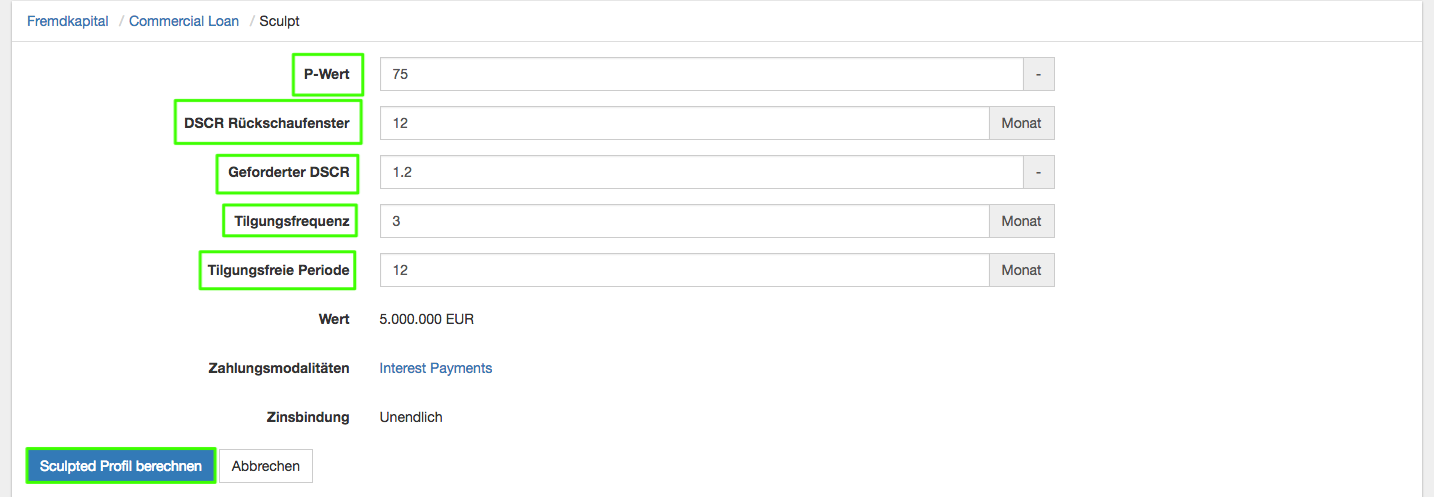Click the P-Wert input field
This screenshot has width=1434, height=497.
click(x=701, y=74)
